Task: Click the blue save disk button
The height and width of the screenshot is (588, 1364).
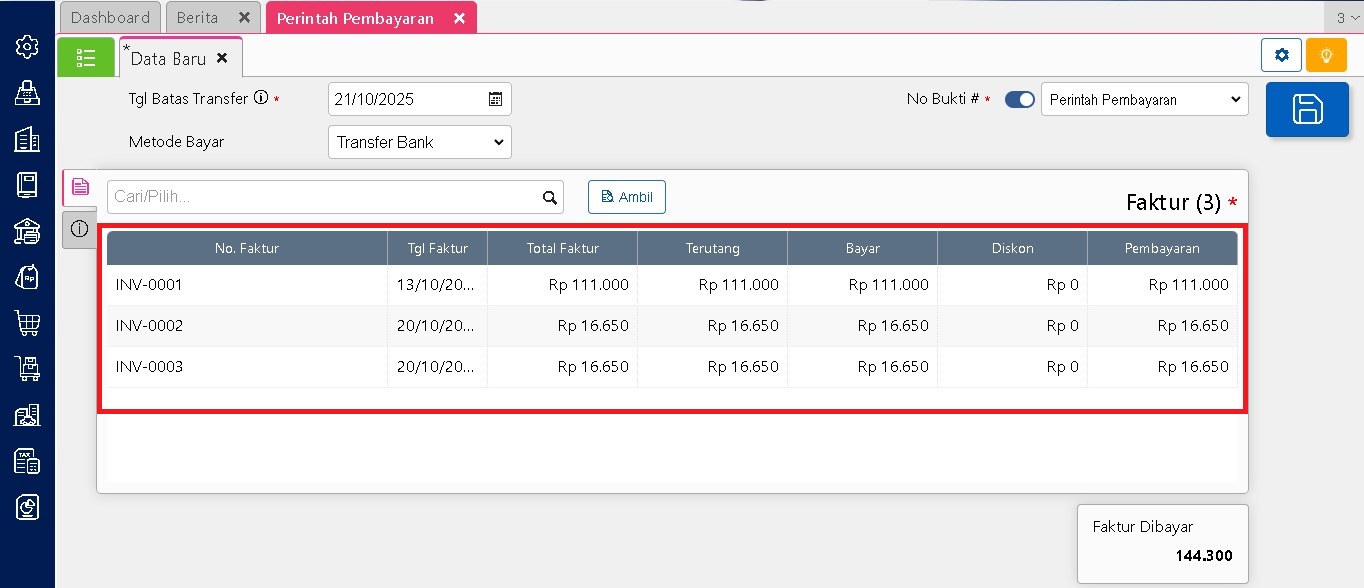Action: [x=1307, y=110]
